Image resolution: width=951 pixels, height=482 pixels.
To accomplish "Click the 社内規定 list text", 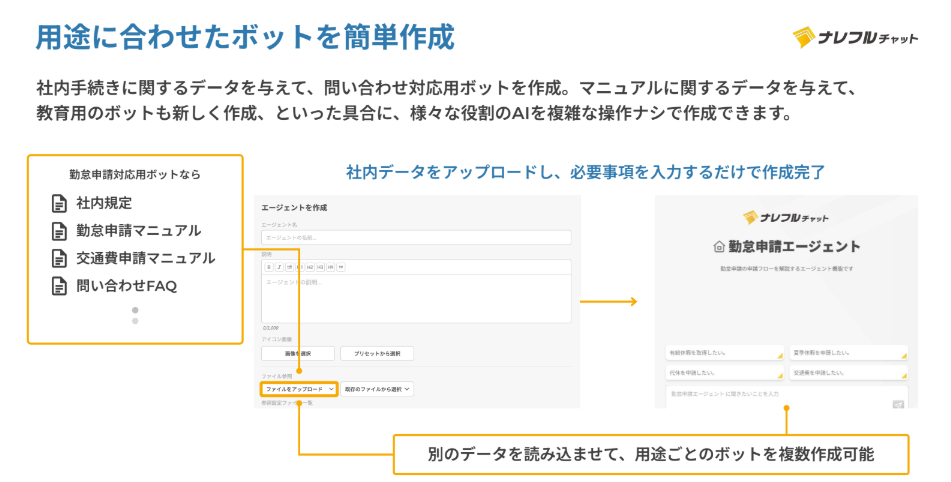I will (x=104, y=203).
